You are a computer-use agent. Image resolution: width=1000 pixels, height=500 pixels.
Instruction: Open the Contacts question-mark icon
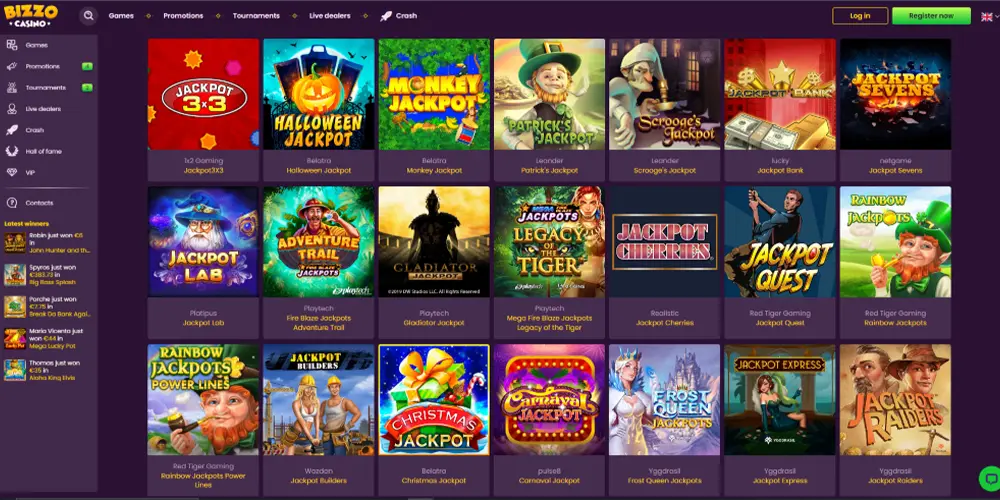11,203
